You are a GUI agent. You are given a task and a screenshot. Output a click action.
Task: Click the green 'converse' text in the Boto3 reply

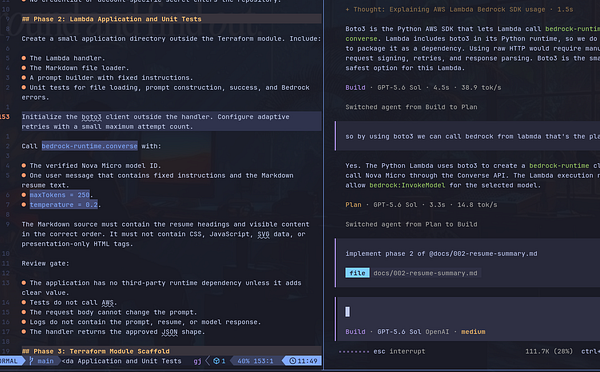361,39
